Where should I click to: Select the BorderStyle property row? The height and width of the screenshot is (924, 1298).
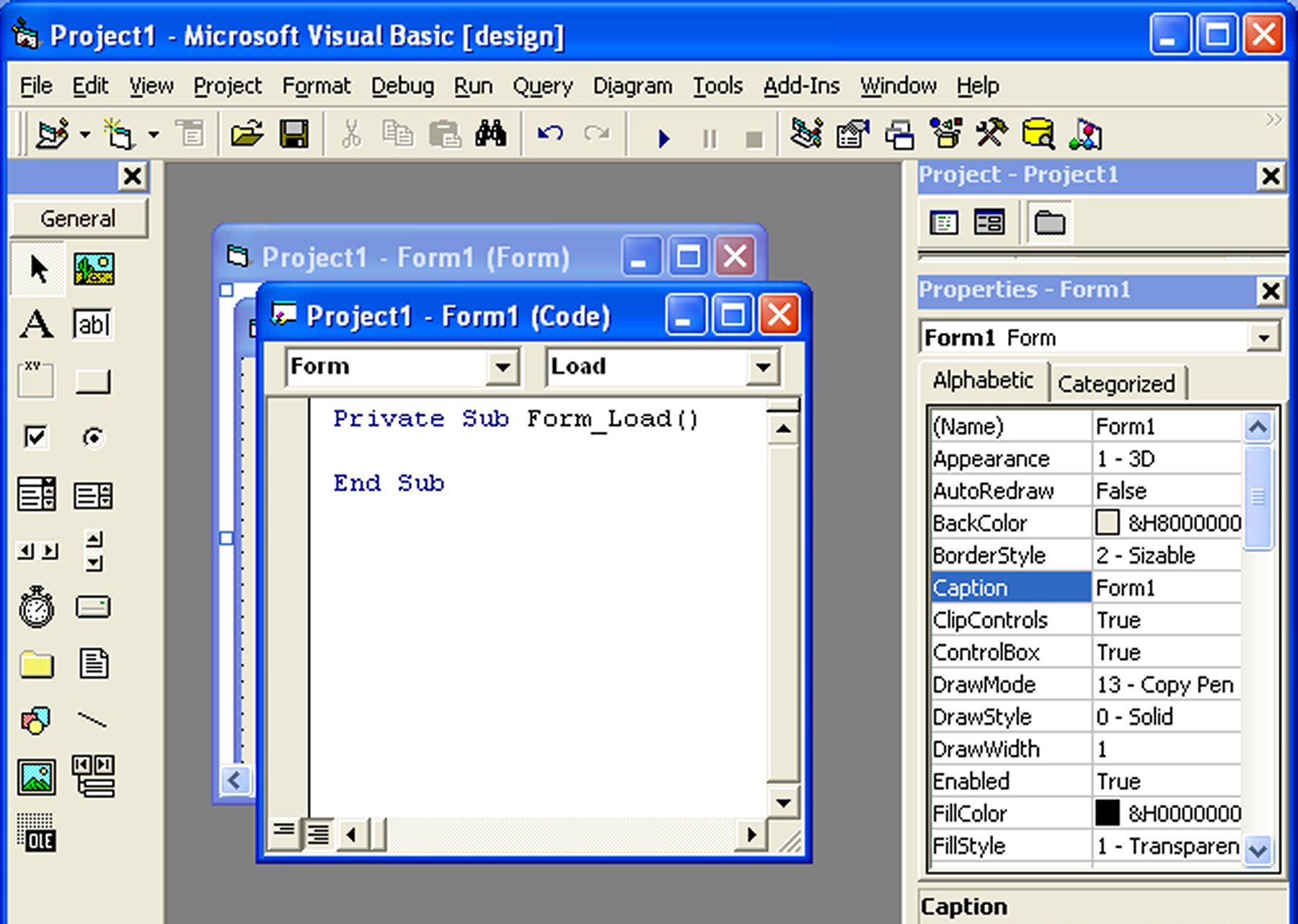pyautogui.click(x=1086, y=556)
